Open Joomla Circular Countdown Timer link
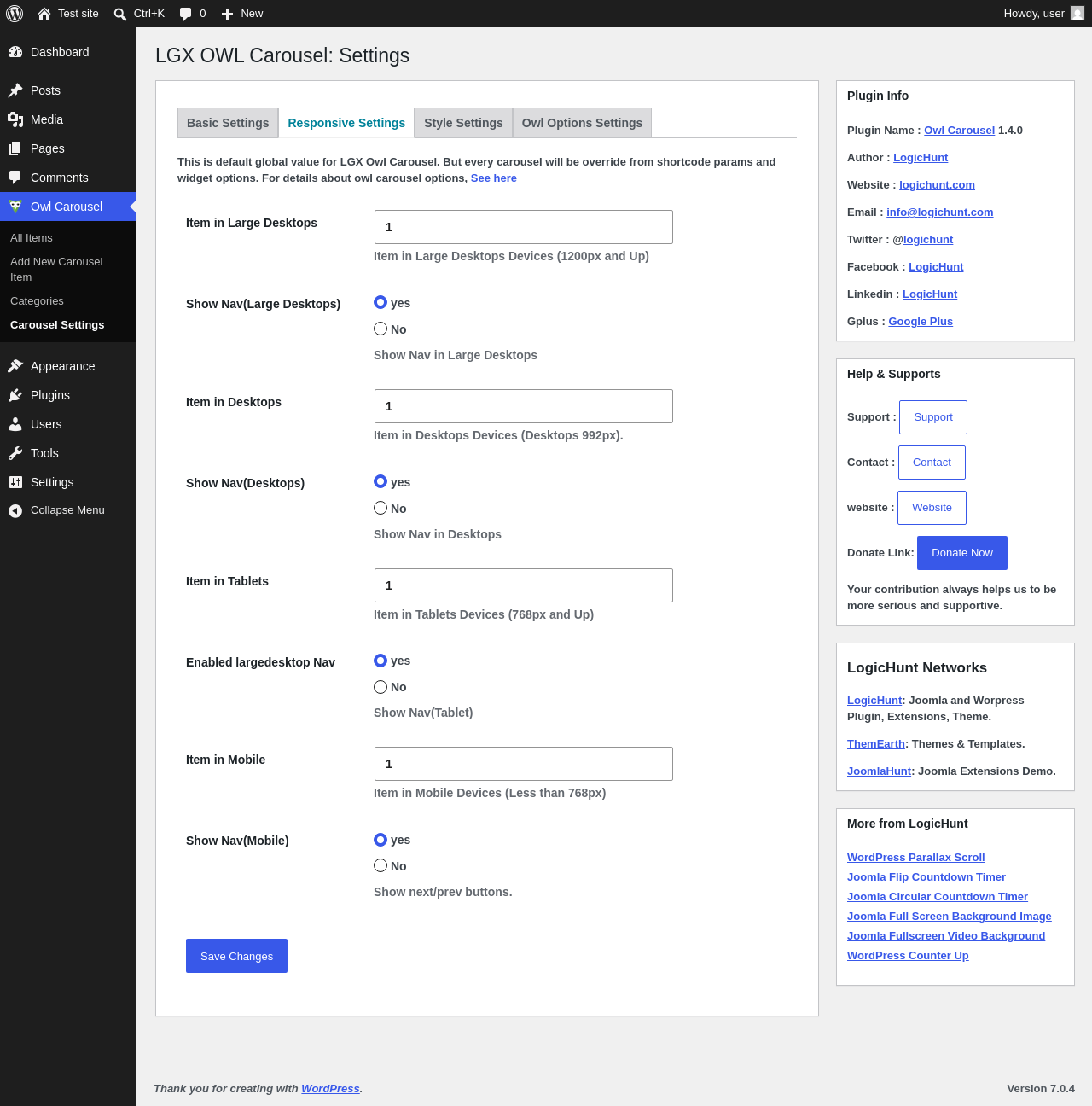 pos(938,897)
